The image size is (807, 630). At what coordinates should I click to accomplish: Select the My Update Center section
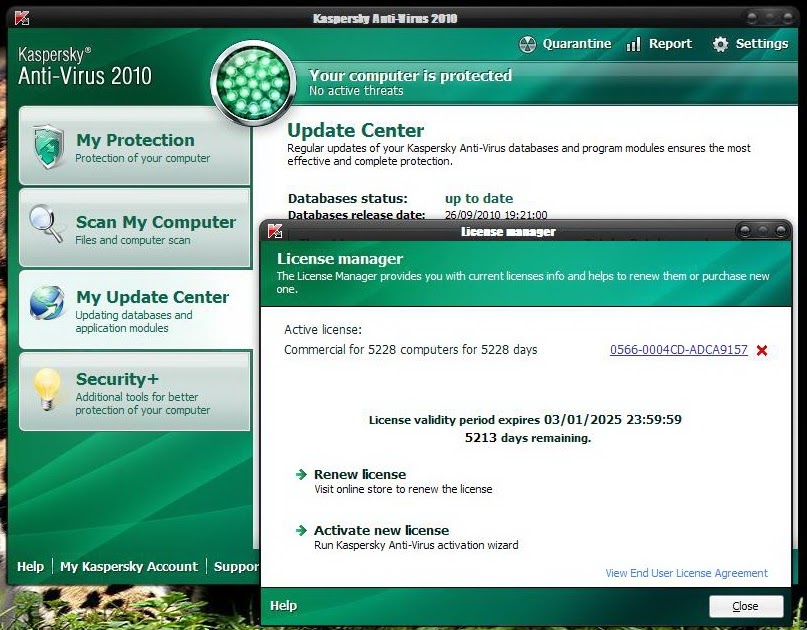point(136,310)
